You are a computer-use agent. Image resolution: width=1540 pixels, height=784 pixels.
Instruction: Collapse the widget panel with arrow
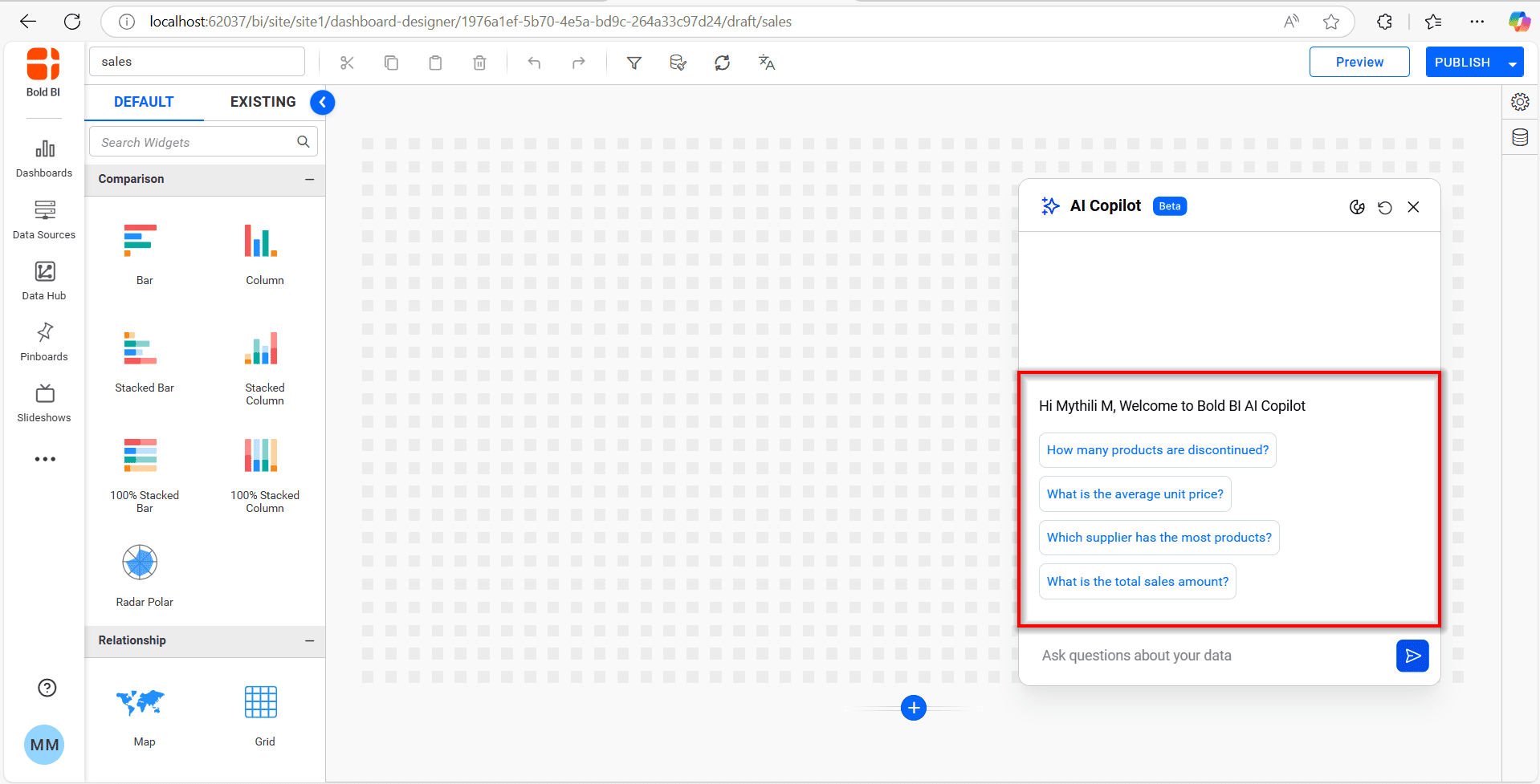click(x=322, y=102)
